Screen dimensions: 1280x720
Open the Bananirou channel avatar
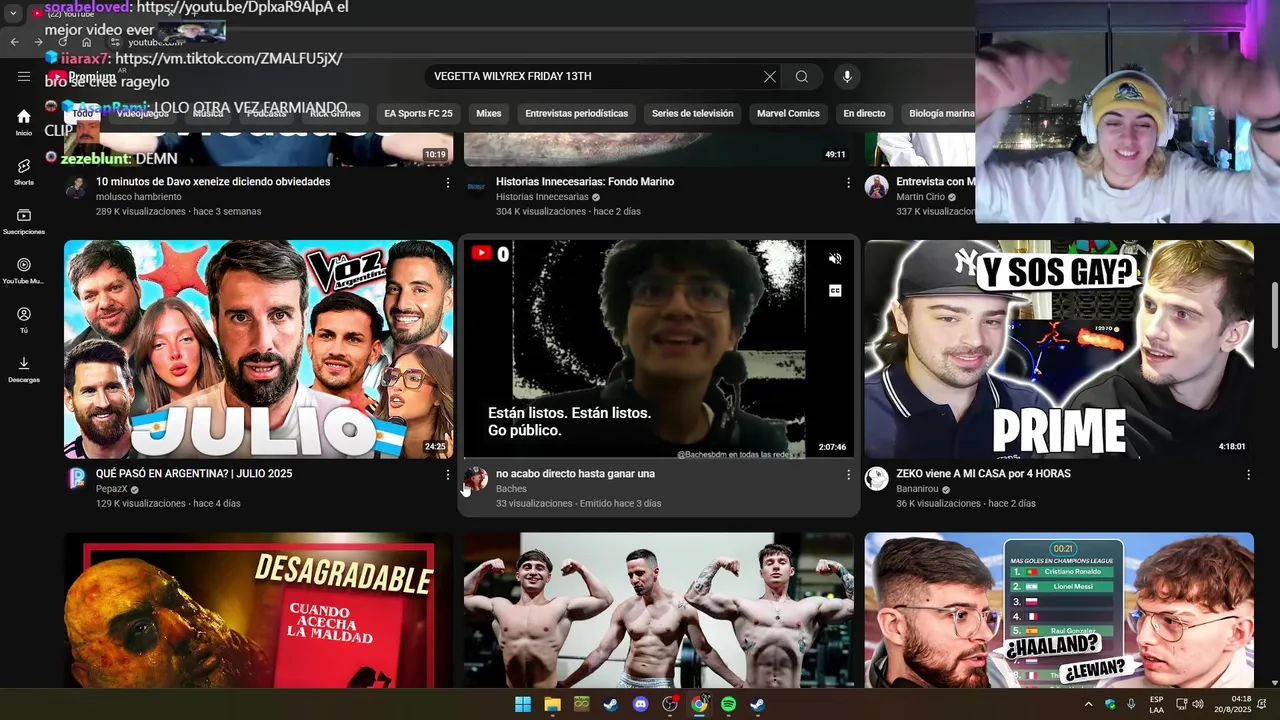pos(877,478)
